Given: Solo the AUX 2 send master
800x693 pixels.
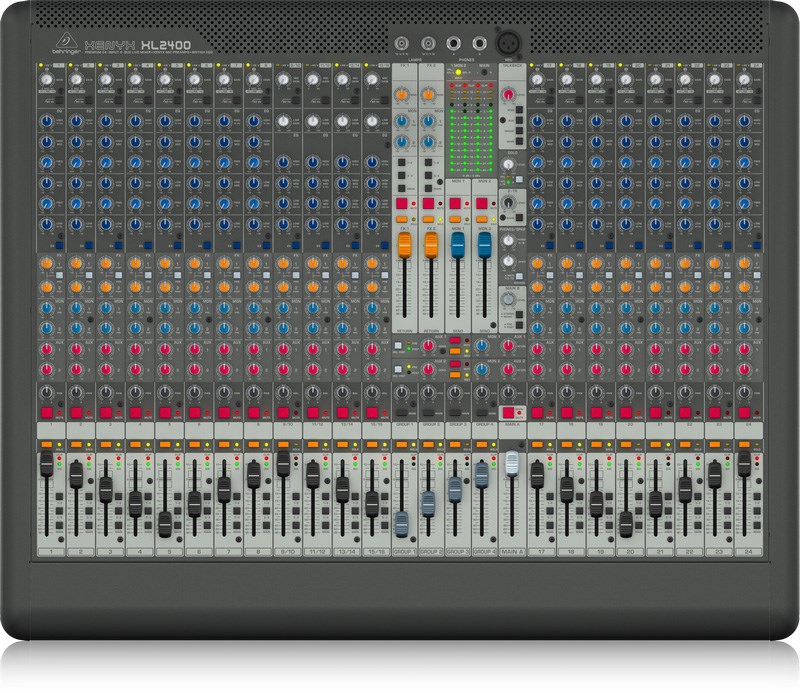Looking at the screenshot, I should pos(455,375).
